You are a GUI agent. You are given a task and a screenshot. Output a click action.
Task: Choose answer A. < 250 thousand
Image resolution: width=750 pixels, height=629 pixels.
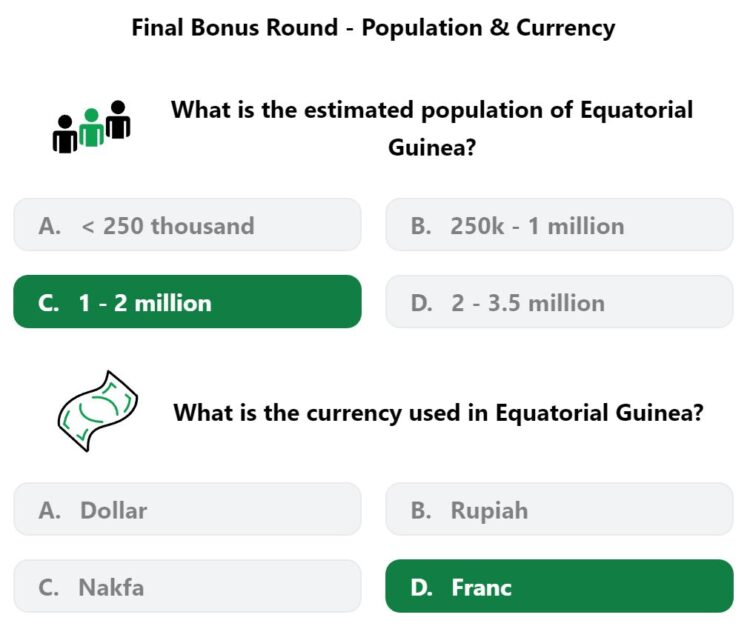[x=188, y=225]
